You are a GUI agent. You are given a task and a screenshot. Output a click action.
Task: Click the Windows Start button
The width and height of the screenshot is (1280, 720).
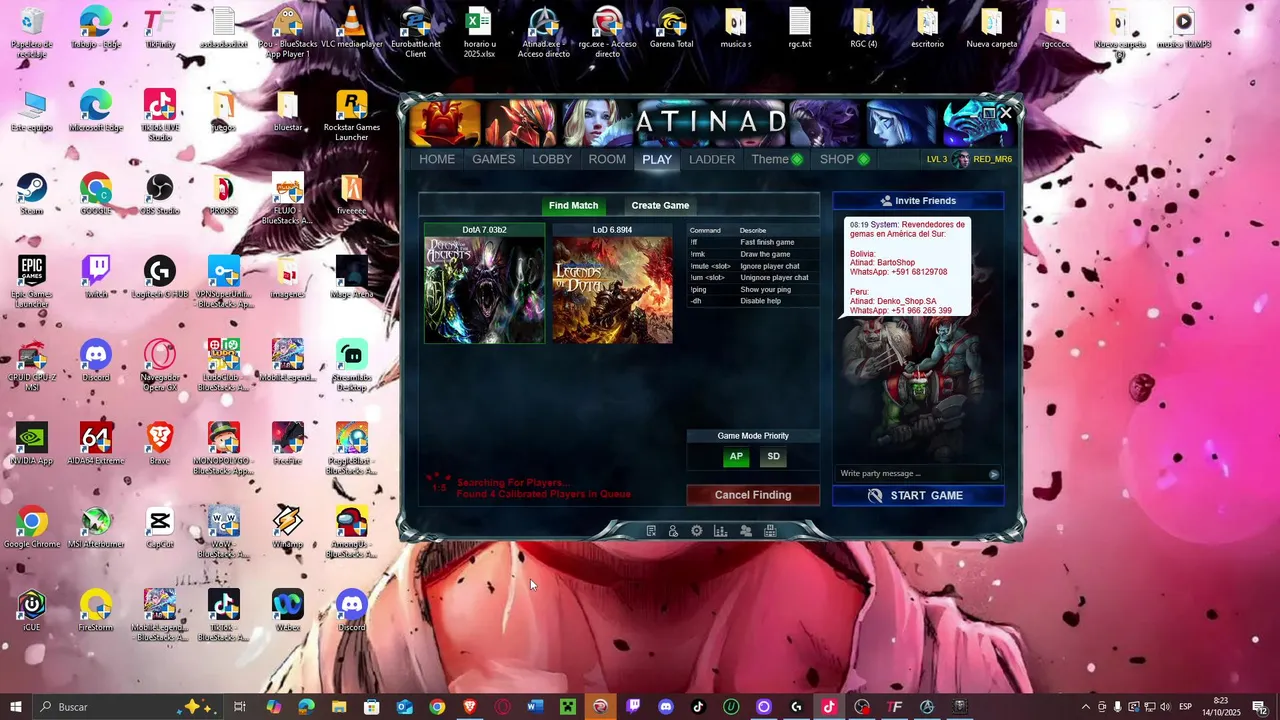point(15,707)
